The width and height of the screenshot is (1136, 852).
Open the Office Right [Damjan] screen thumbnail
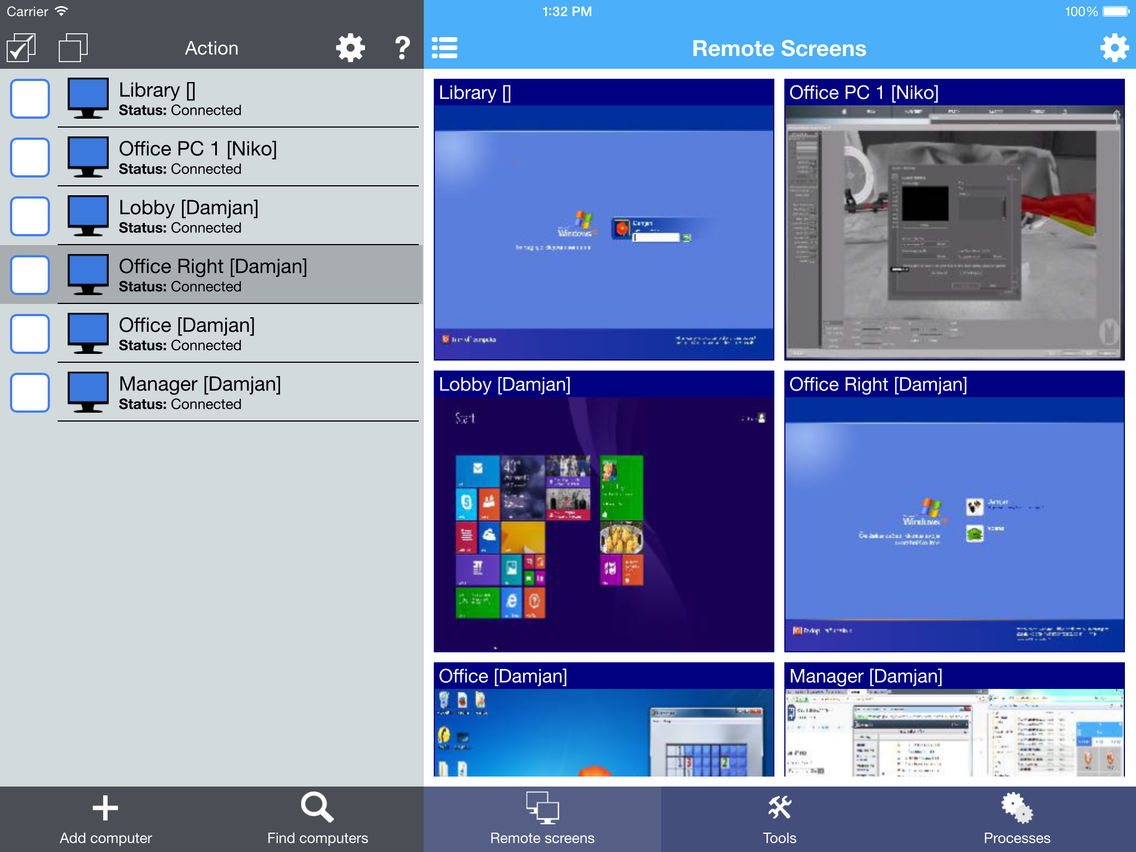tap(954, 511)
